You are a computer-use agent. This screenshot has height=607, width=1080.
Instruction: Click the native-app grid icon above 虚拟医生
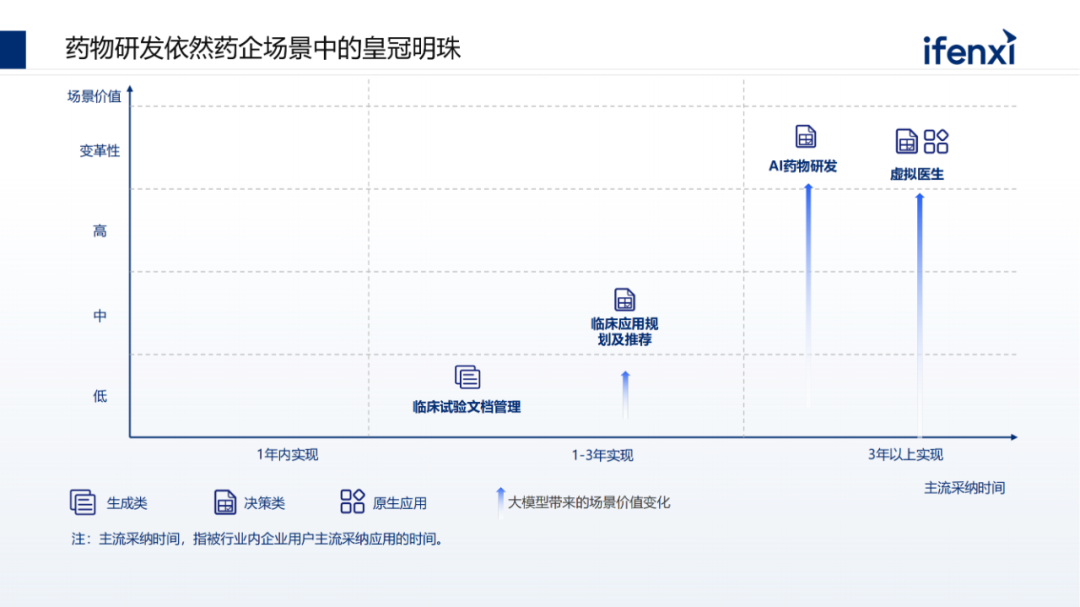click(936, 141)
